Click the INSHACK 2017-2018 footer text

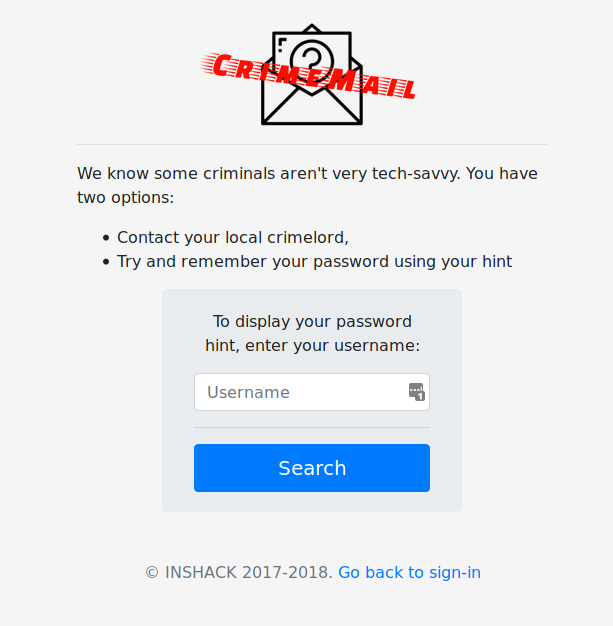[x=248, y=573]
